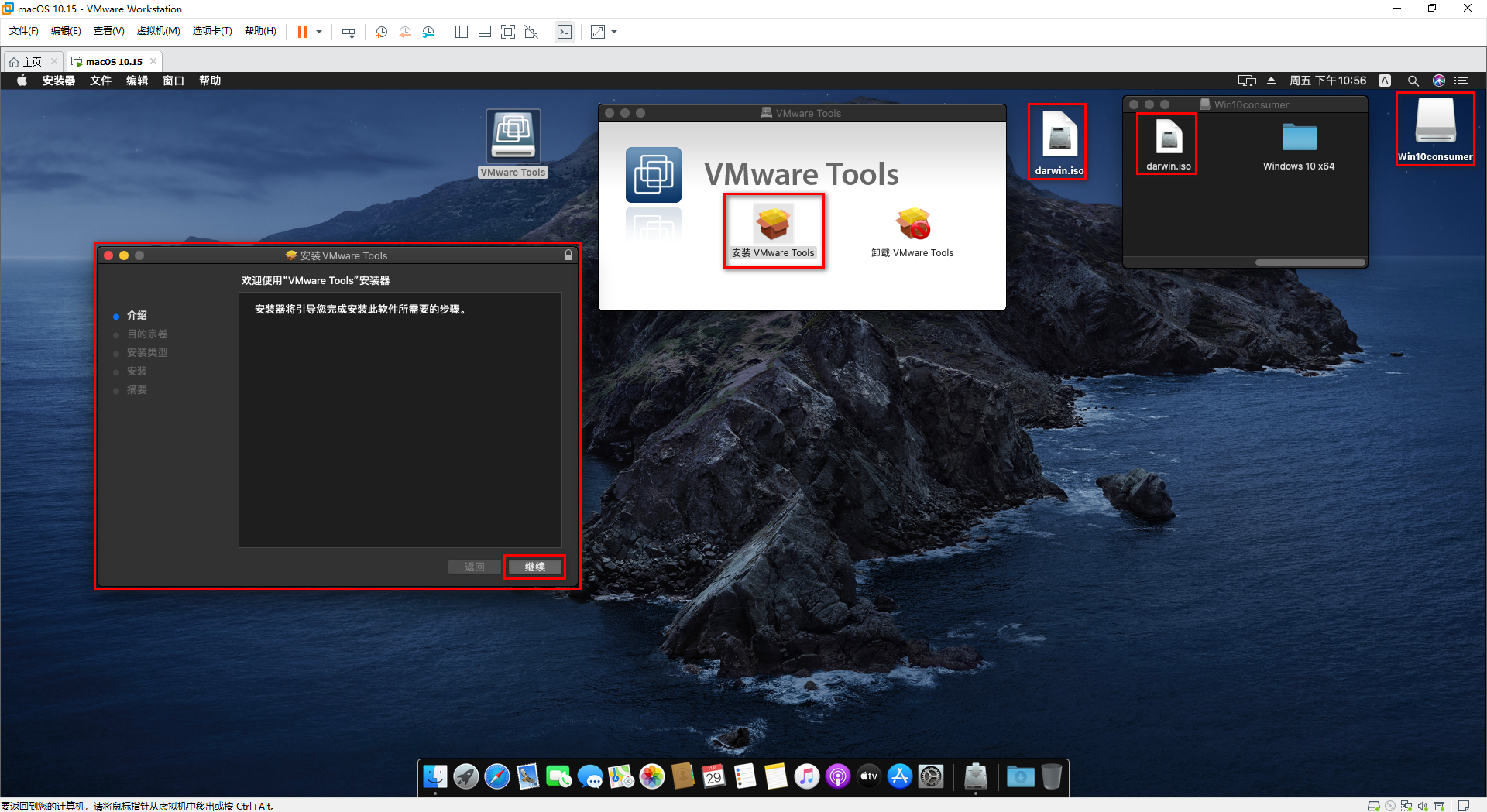Expand the power options dropdown arrow
Image resolution: width=1487 pixels, height=812 pixels.
[319, 32]
